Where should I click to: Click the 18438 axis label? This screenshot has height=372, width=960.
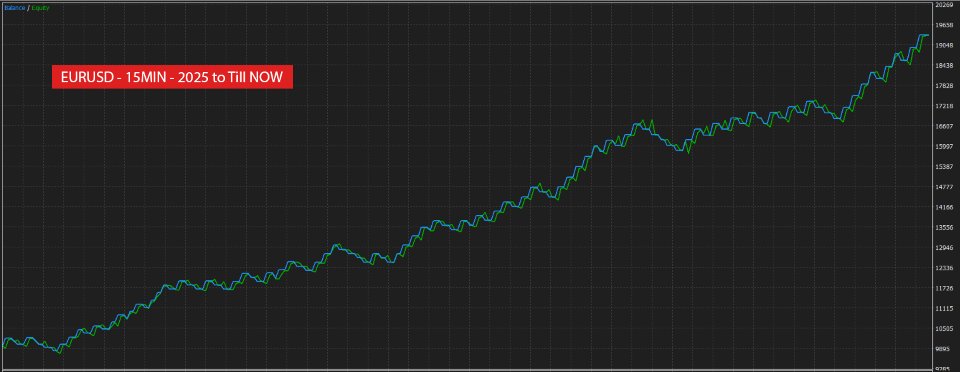coord(945,65)
